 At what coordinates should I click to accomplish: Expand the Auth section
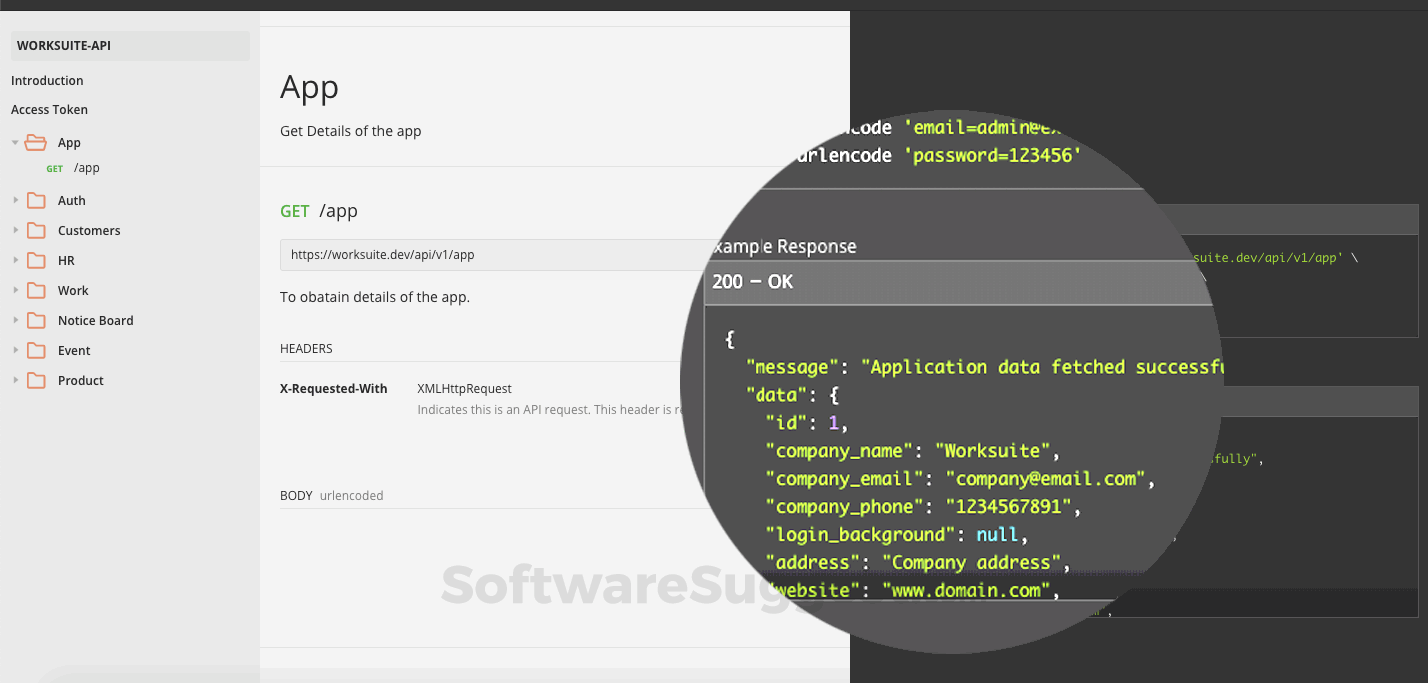pyautogui.click(x=14, y=200)
